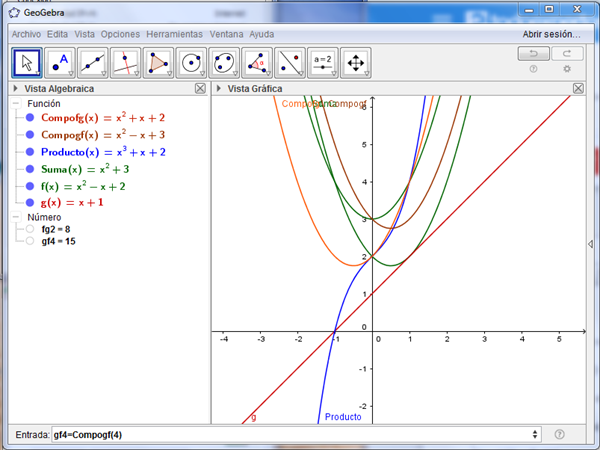Collapse the Función tree group

tap(17, 103)
